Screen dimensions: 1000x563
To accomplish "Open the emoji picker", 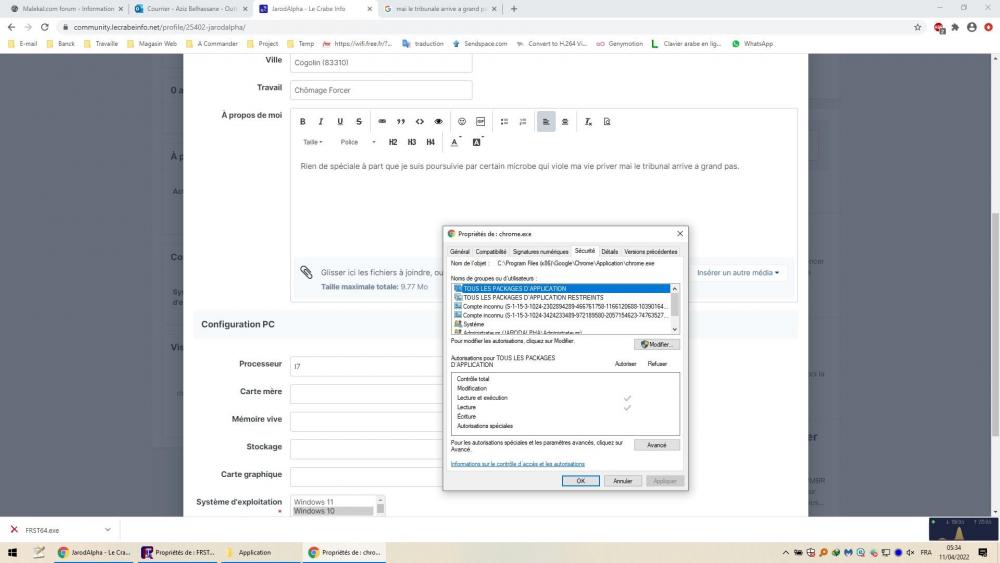I will point(462,121).
